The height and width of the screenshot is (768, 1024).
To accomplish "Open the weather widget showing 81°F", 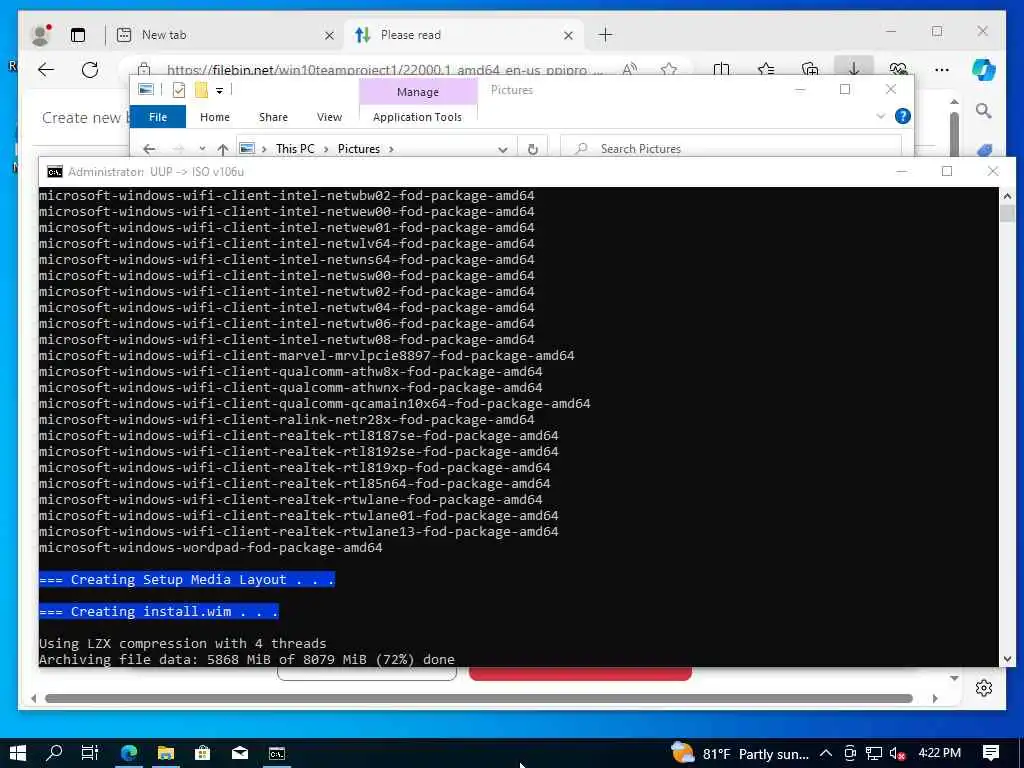I will [740, 753].
